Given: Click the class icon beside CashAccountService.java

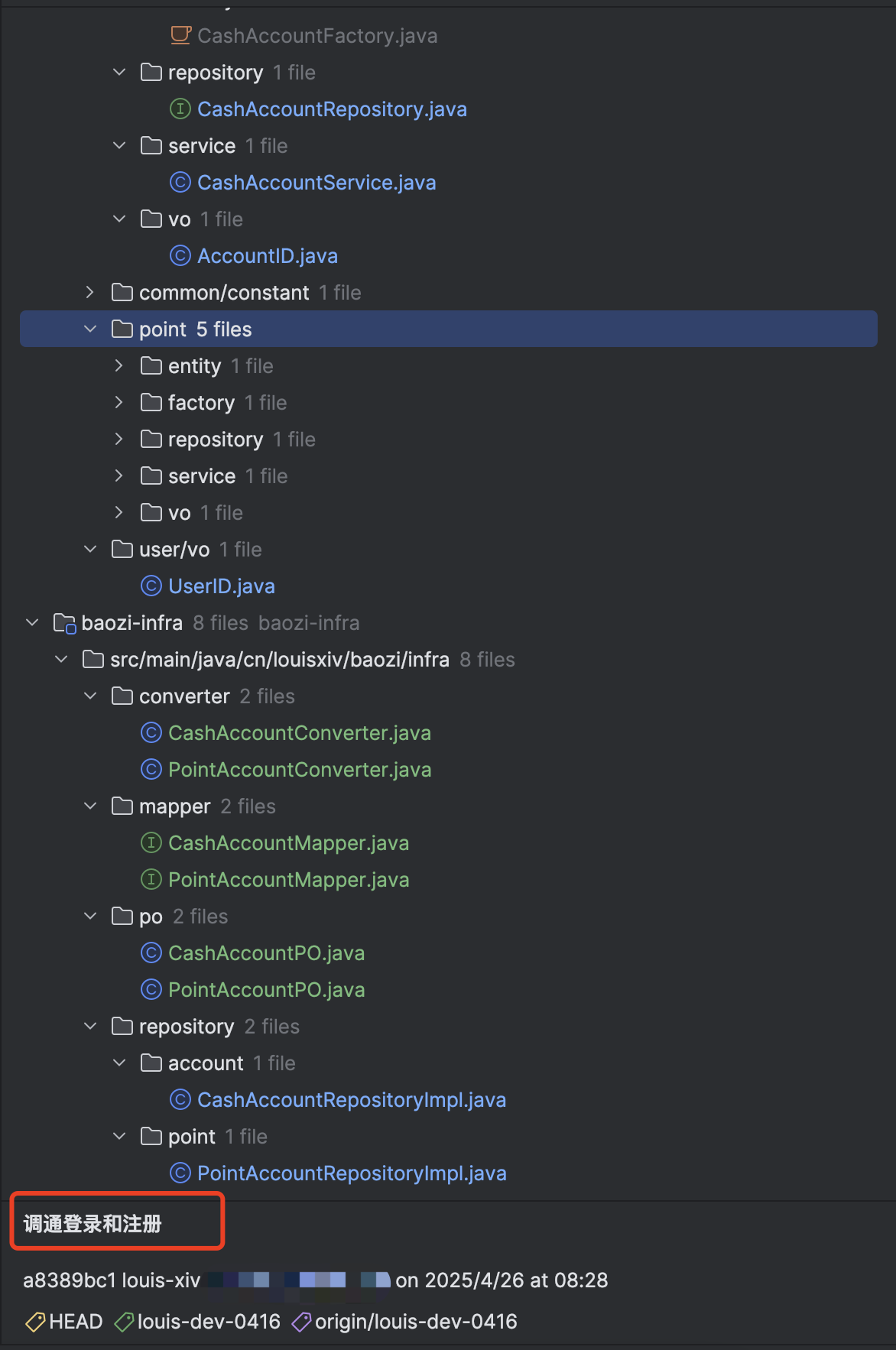Looking at the screenshot, I should point(180,183).
